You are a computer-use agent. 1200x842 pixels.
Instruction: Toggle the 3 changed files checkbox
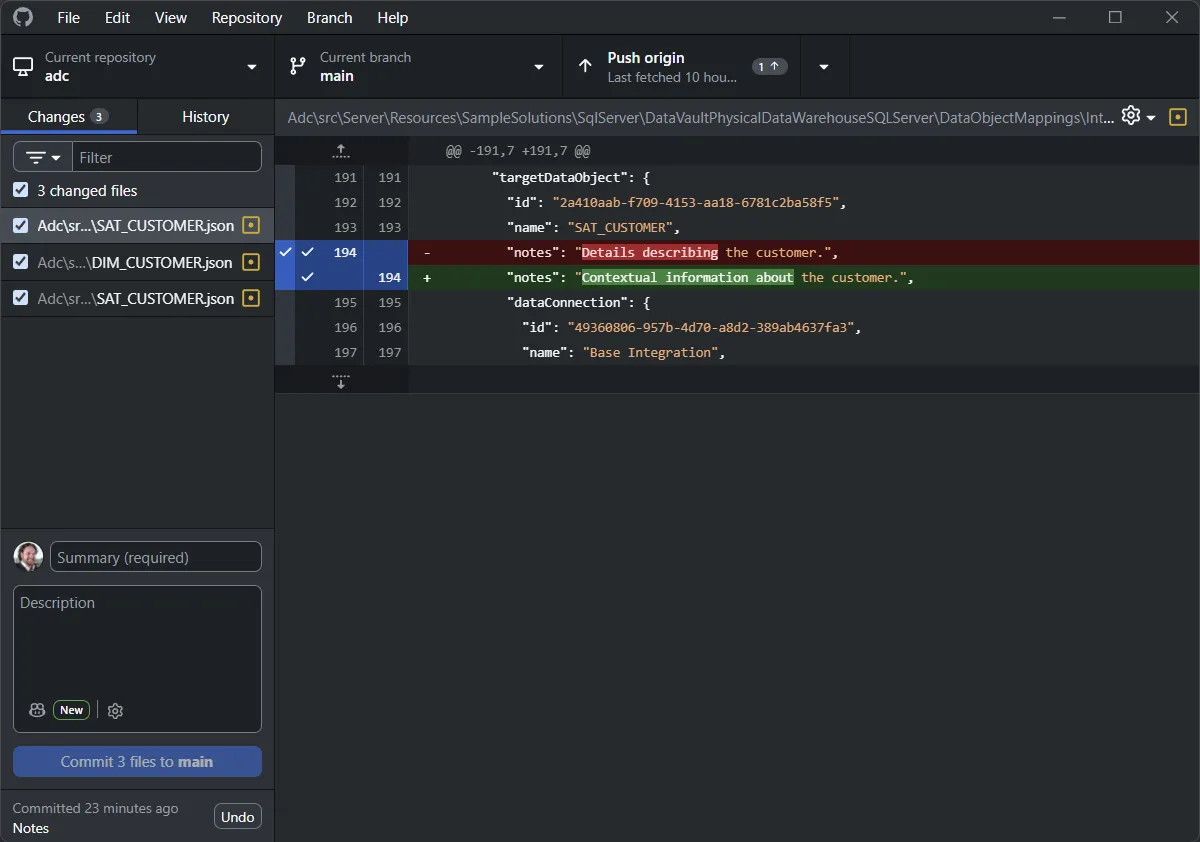pyautogui.click(x=21, y=190)
